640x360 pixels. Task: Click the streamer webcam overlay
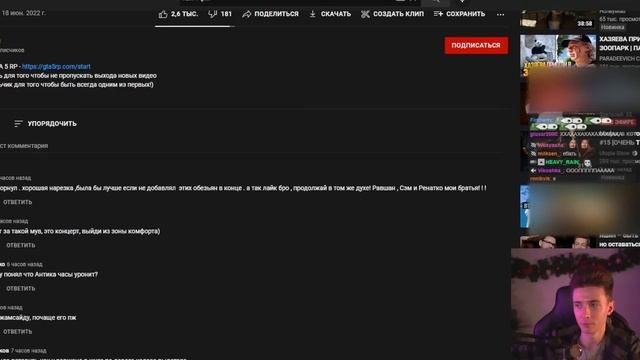pyautogui.click(x=576, y=304)
